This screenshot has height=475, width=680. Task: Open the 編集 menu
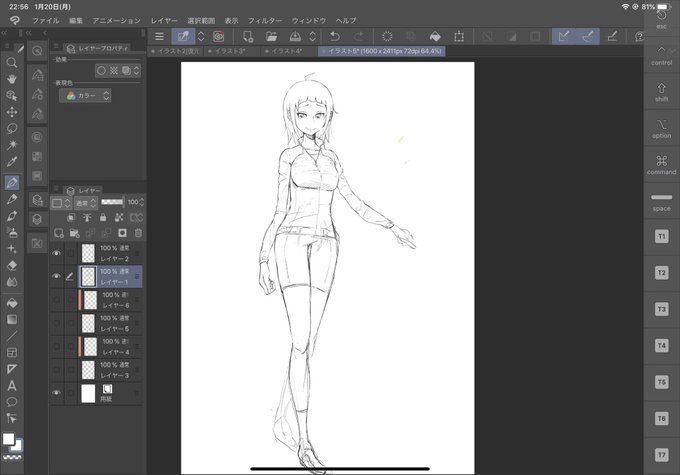[76, 20]
